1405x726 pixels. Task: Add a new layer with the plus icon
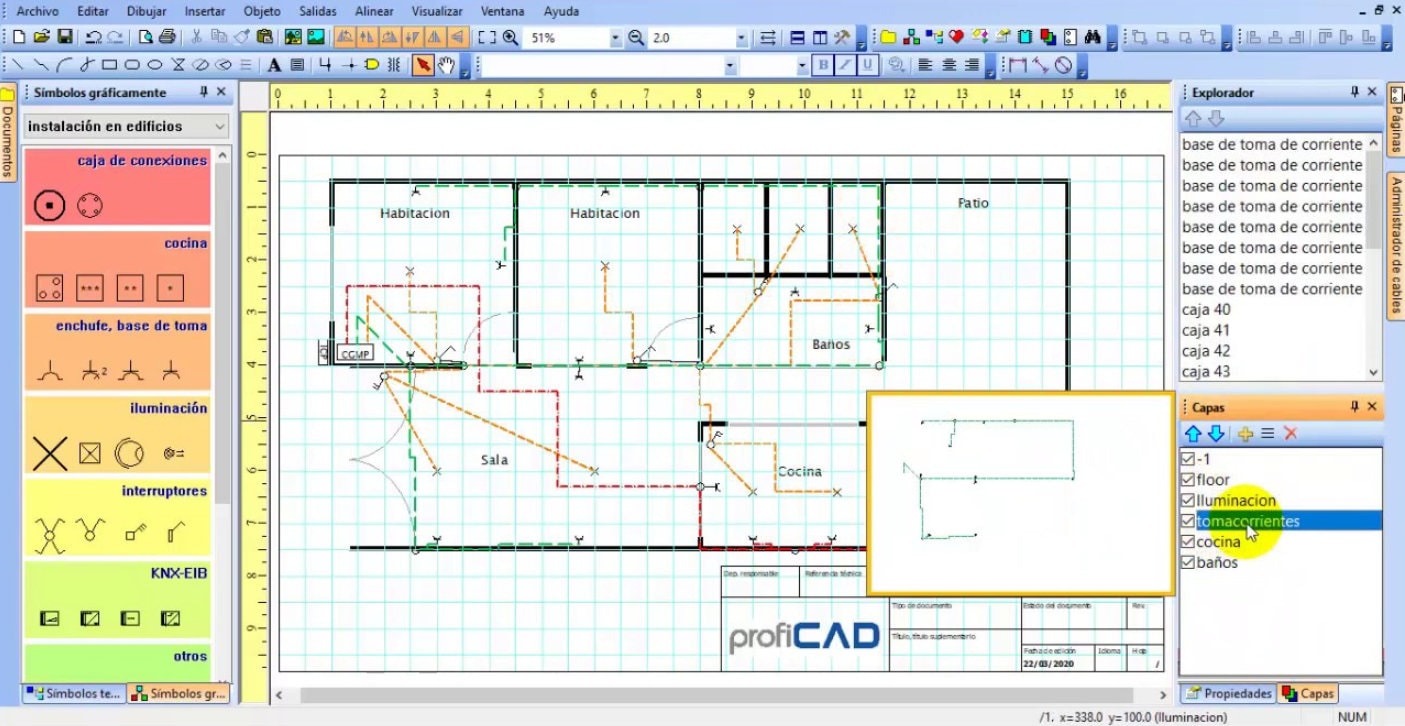click(x=1246, y=434)
